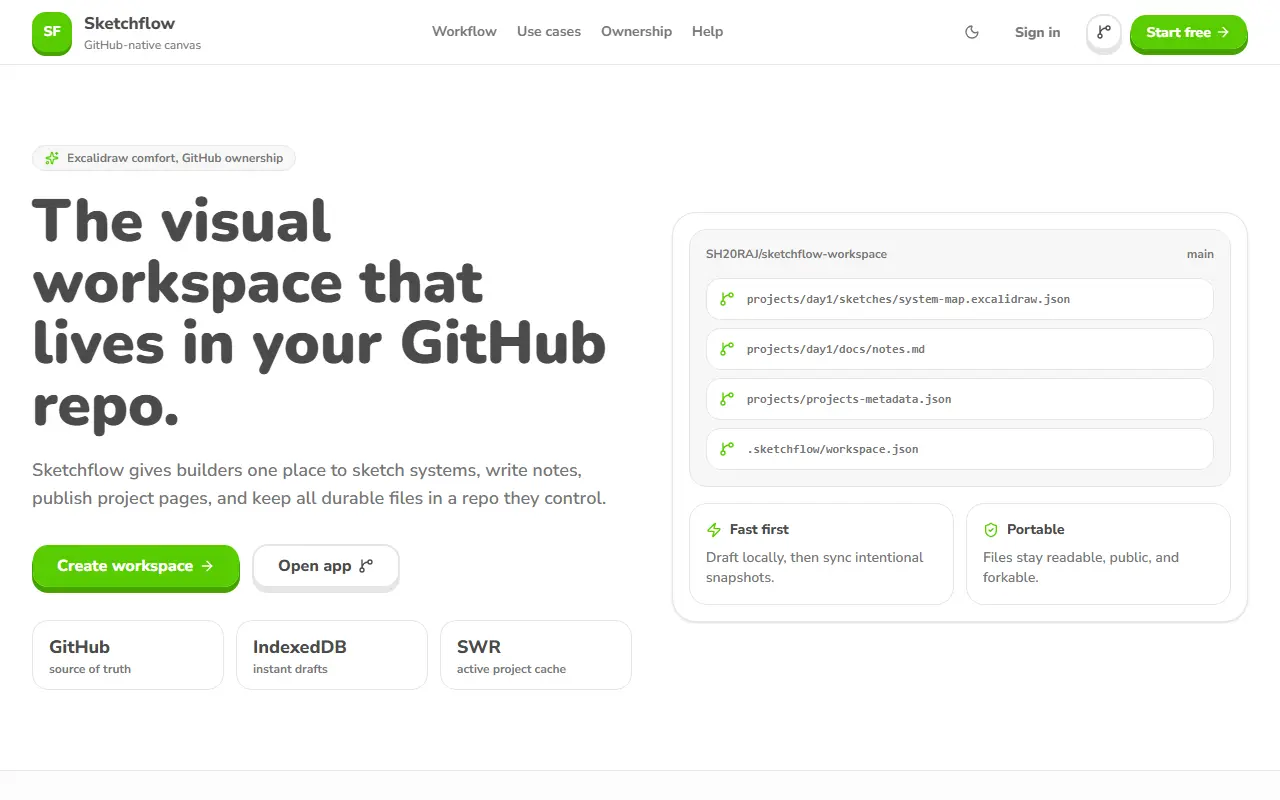Click the branch icon beside notes.md
Viewport: 1280px width, 800px height.
(x=727, y=349)
